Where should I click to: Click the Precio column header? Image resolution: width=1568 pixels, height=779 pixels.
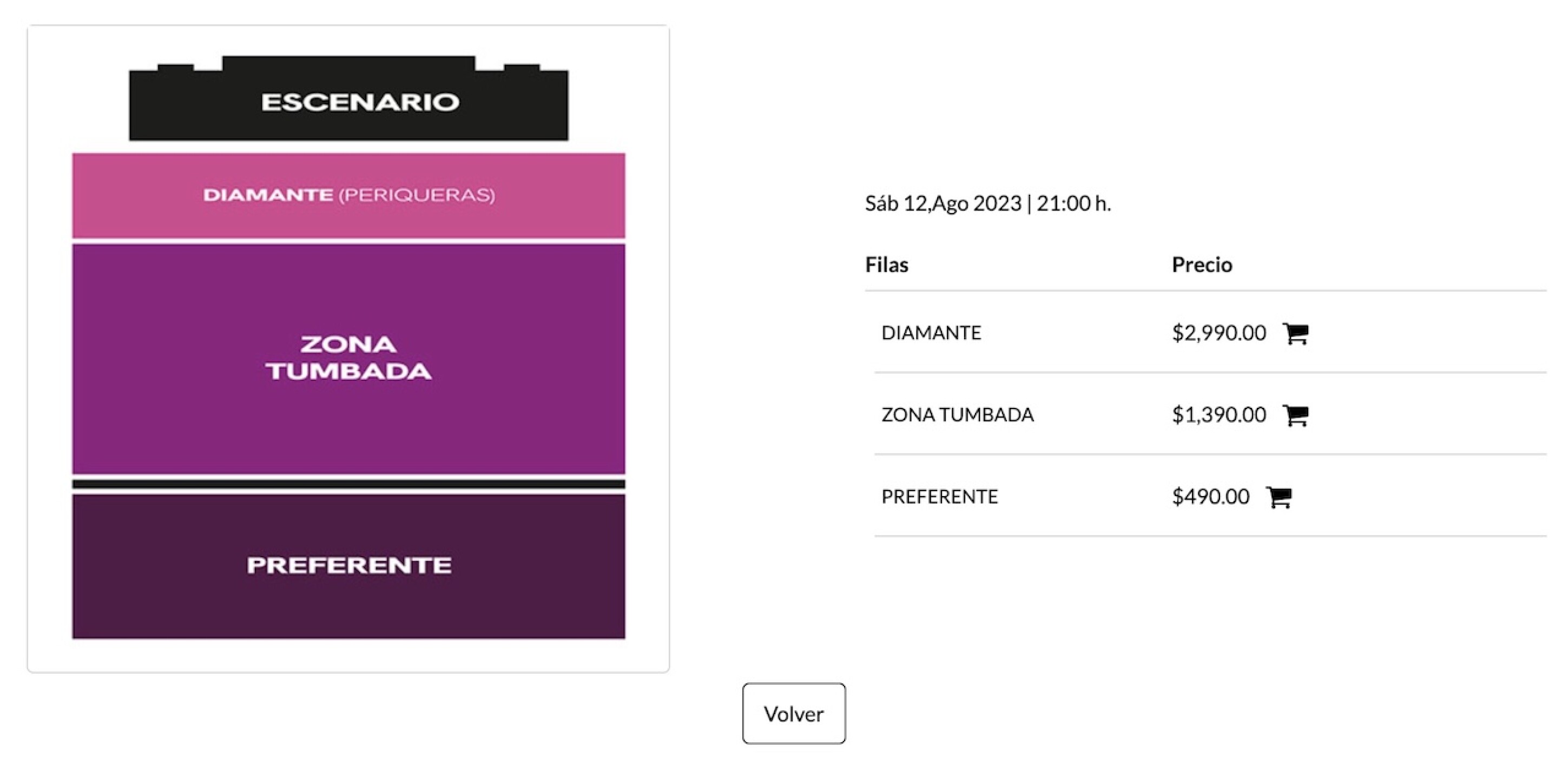click(x=1202, y=265)
